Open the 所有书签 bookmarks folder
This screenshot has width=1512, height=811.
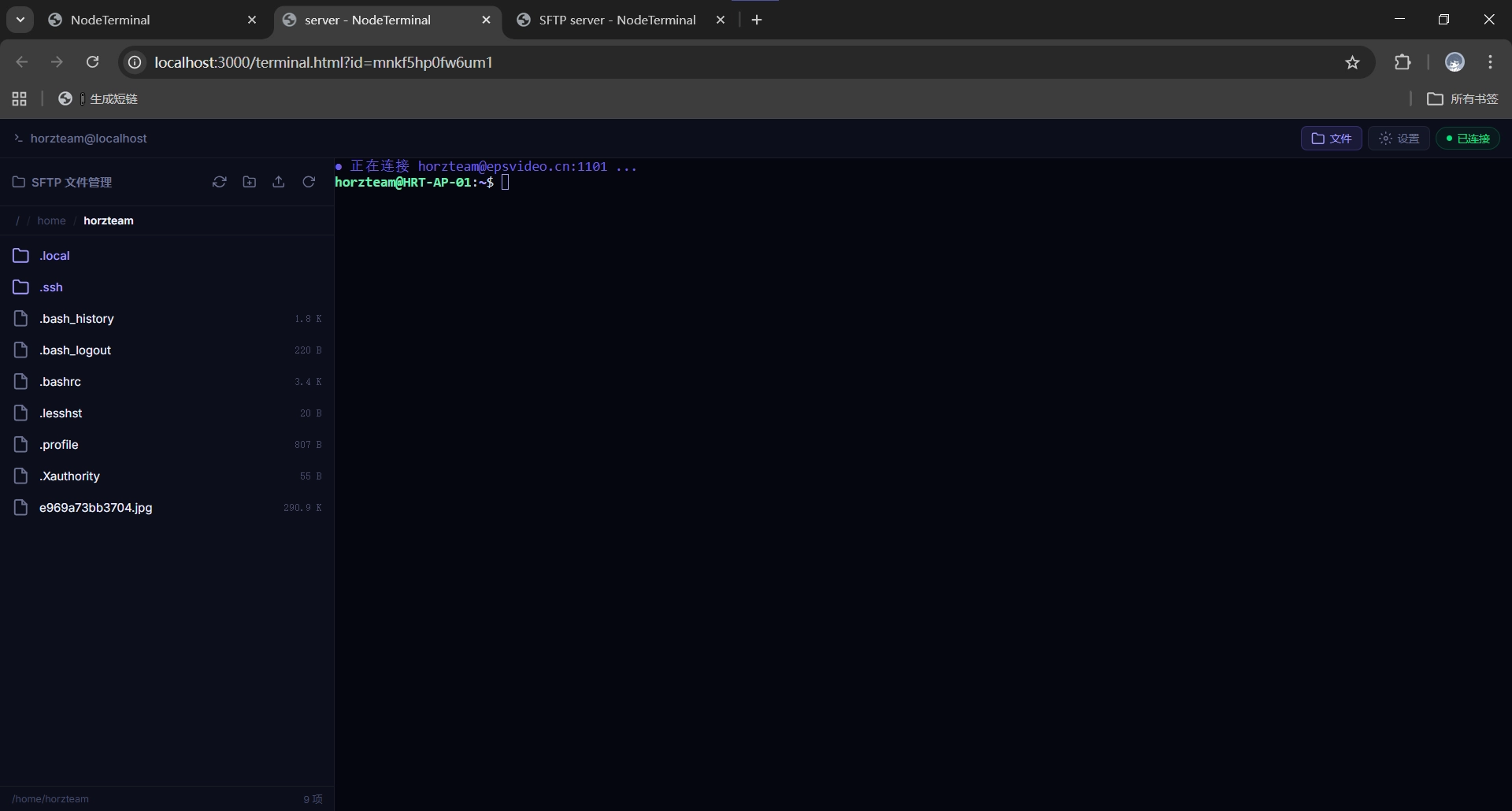point(1465,98)
